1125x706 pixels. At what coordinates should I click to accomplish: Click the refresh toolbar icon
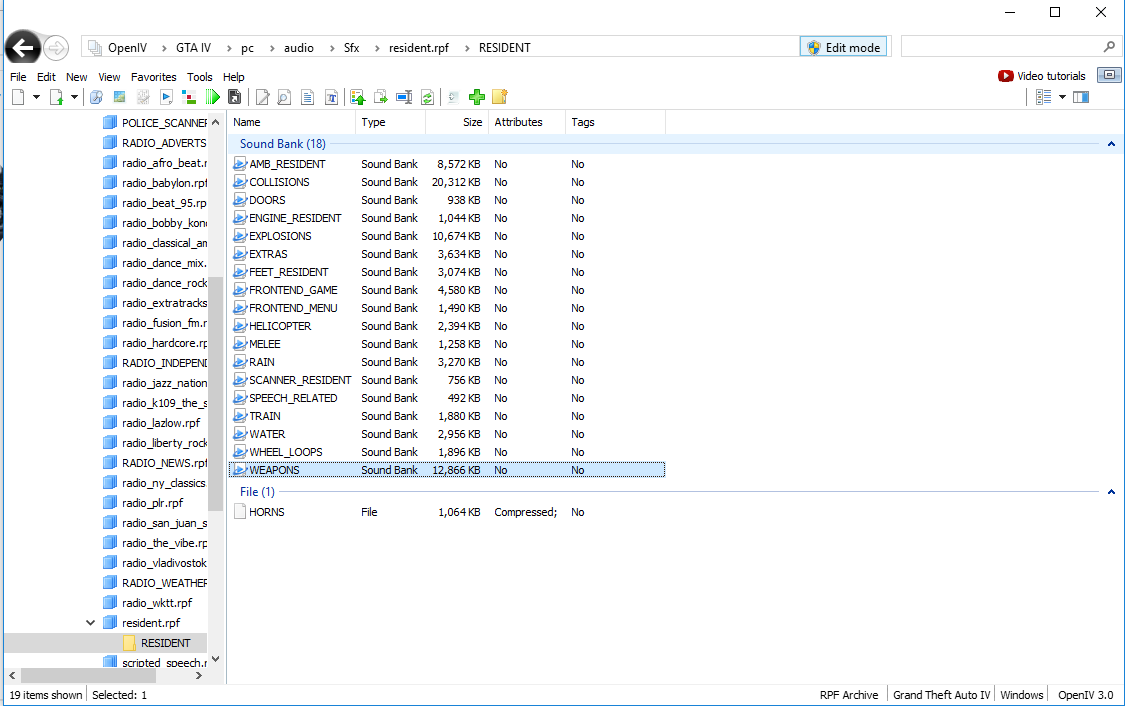coord(428,97)
